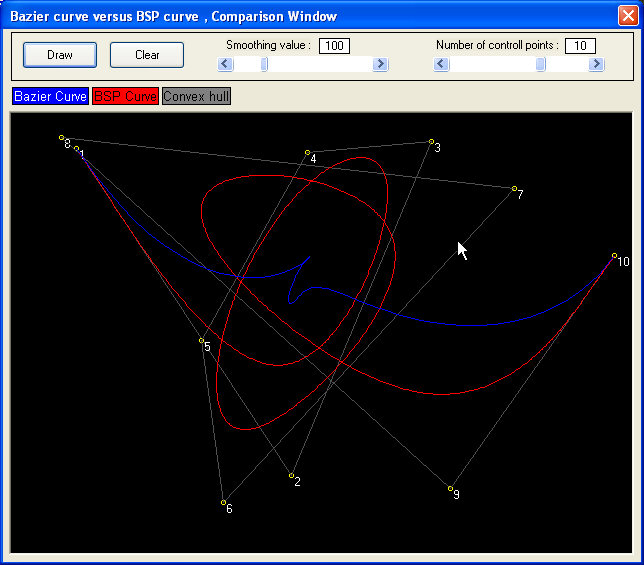Close the Comparison Window
Image resolution: width=644 pixels, height=565 pixels.
coord(626,16)
